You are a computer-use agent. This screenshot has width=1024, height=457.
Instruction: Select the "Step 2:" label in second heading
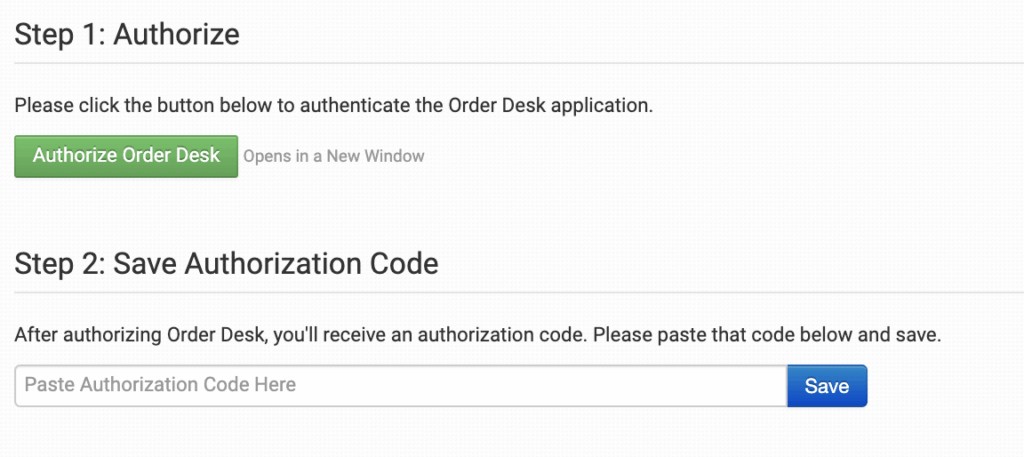click(x=59, y=264)
